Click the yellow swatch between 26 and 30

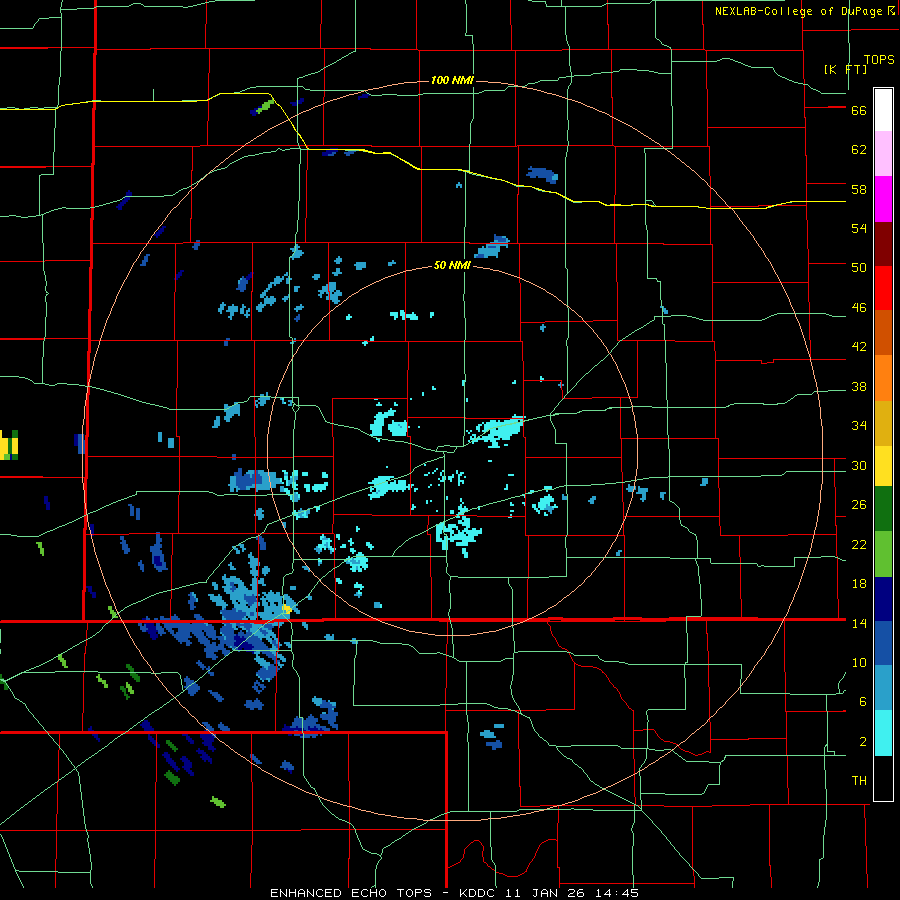(883, 466)
